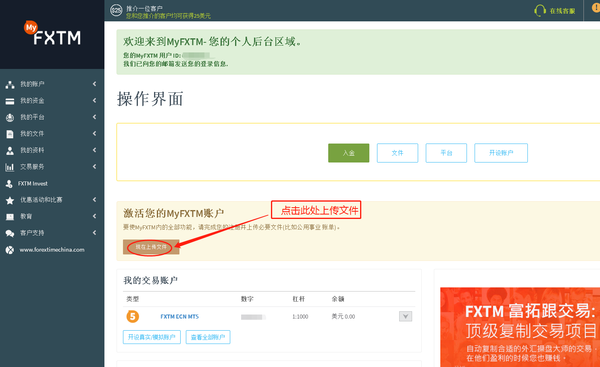The height and width of the screenshot is (367, 600).
Task: Click the 我的文件 document icon
Action: 10,134
